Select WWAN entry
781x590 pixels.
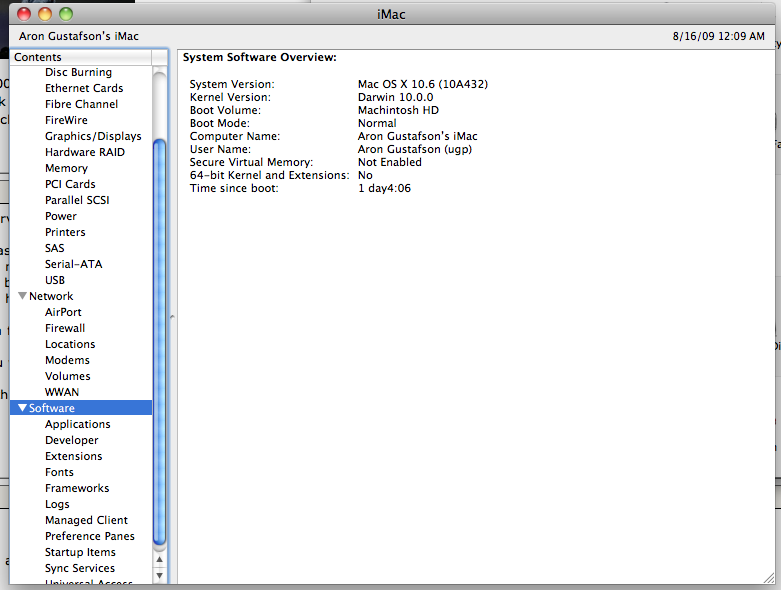tap(62, 392)
